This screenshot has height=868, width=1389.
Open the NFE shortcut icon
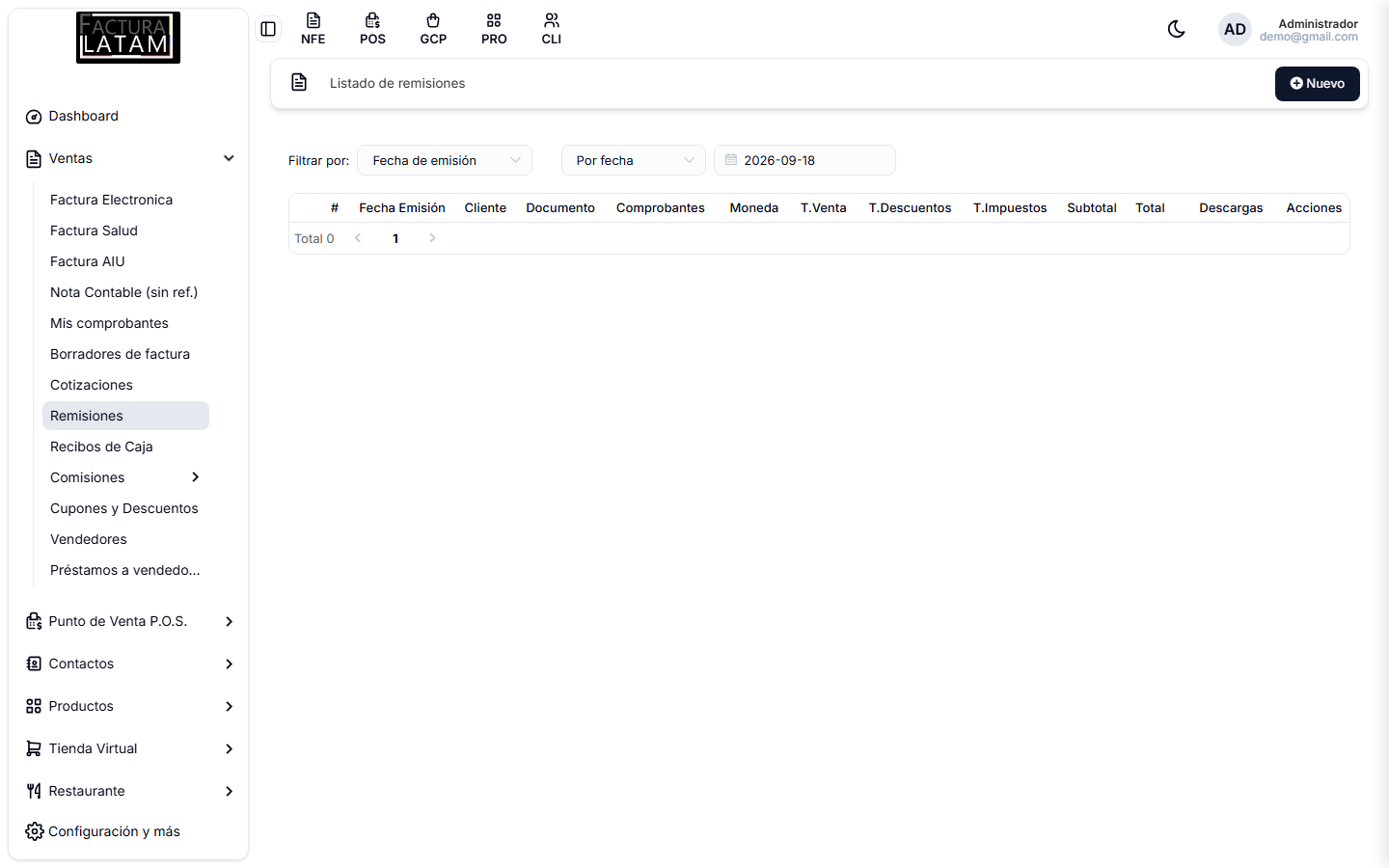click(x=313, y=29)
